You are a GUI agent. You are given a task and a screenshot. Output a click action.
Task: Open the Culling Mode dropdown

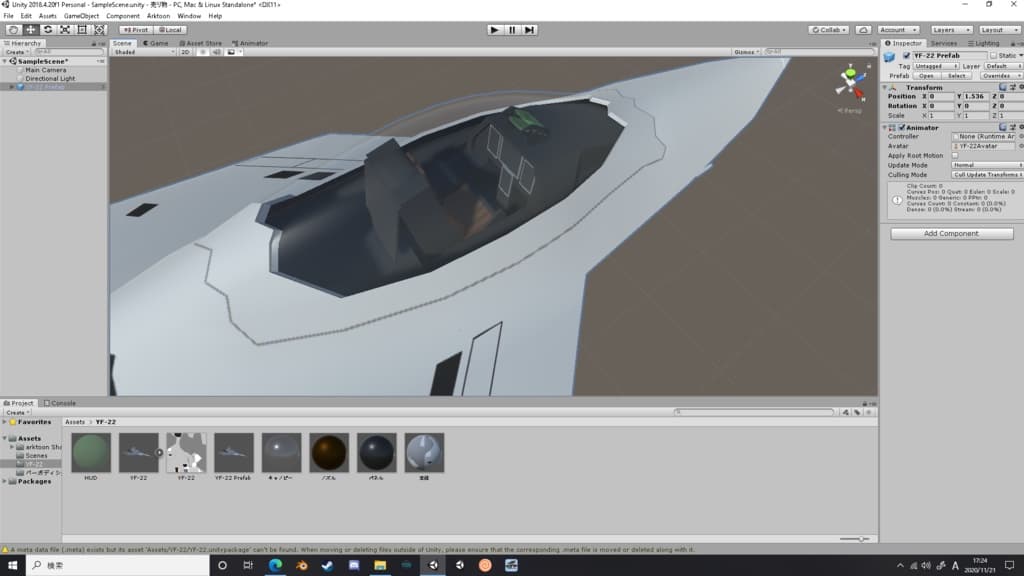(986, 175)
